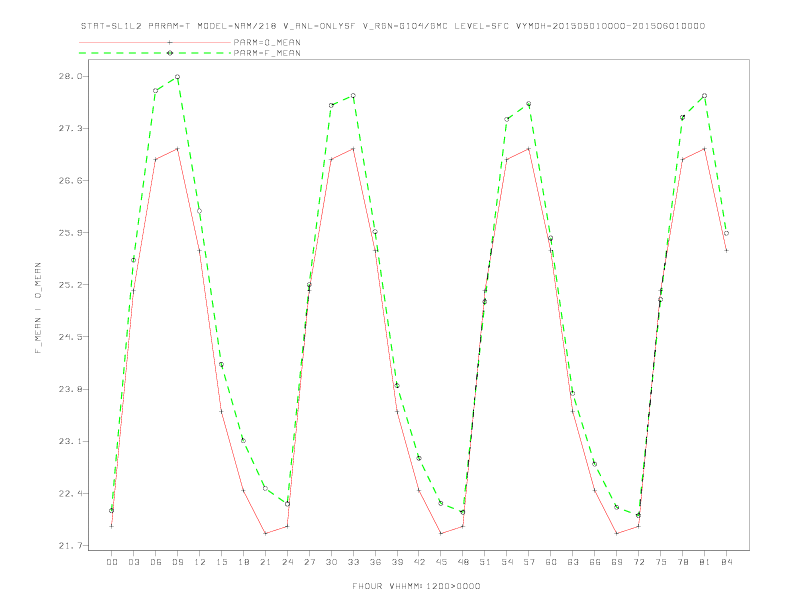792x612 pixels.
Task: Click x-axis tick label 39
Action: point(397,562)
